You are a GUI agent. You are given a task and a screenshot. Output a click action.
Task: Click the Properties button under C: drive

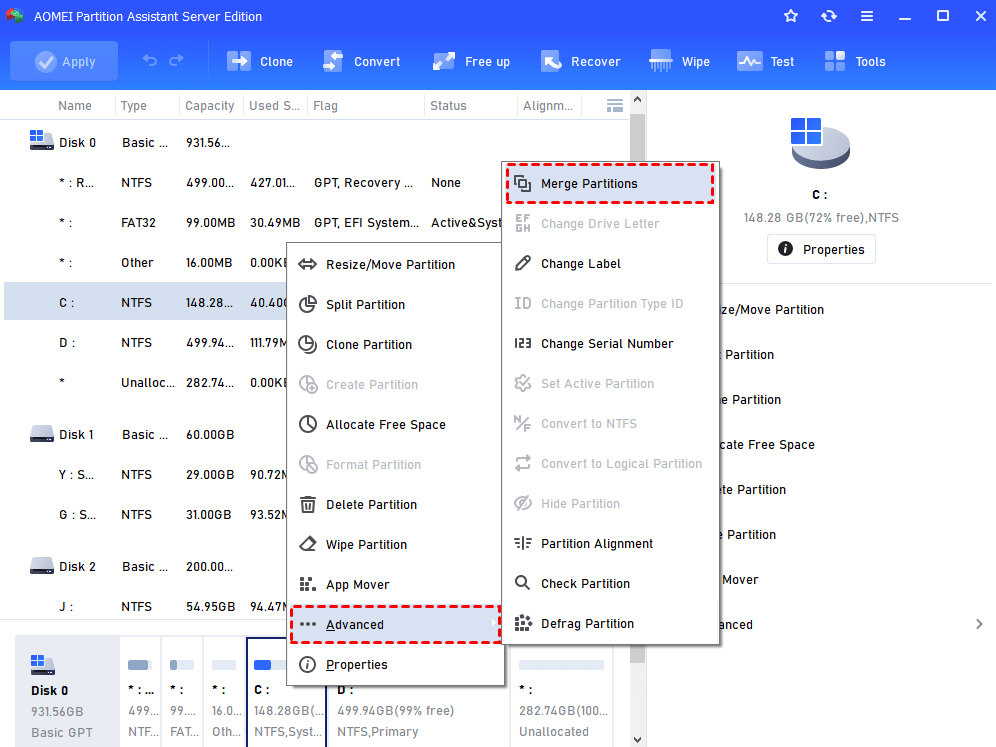(x=821, y=249)
